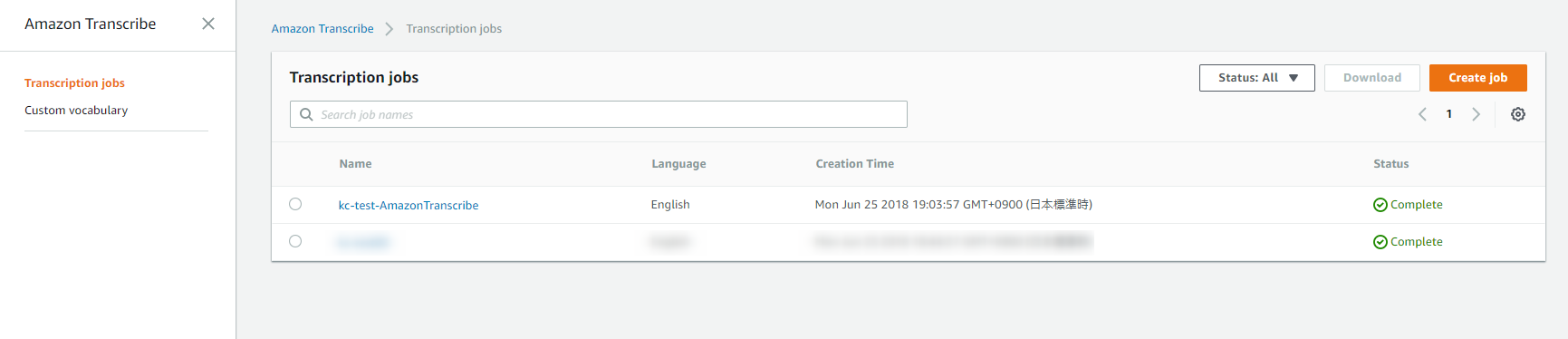Click Complete checkmark icon of blurred job
Image resolution: width=1568 pixels, height=339 pixels.
(x=1380, y=242)
